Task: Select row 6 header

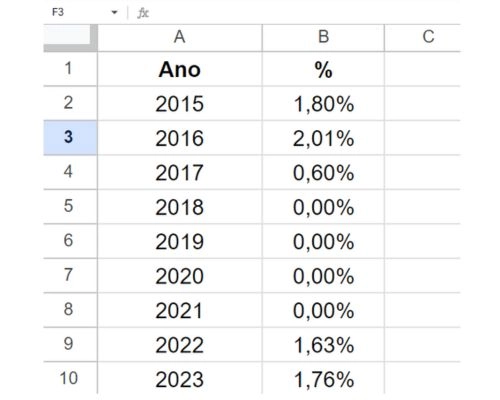Action: [70, 241]
